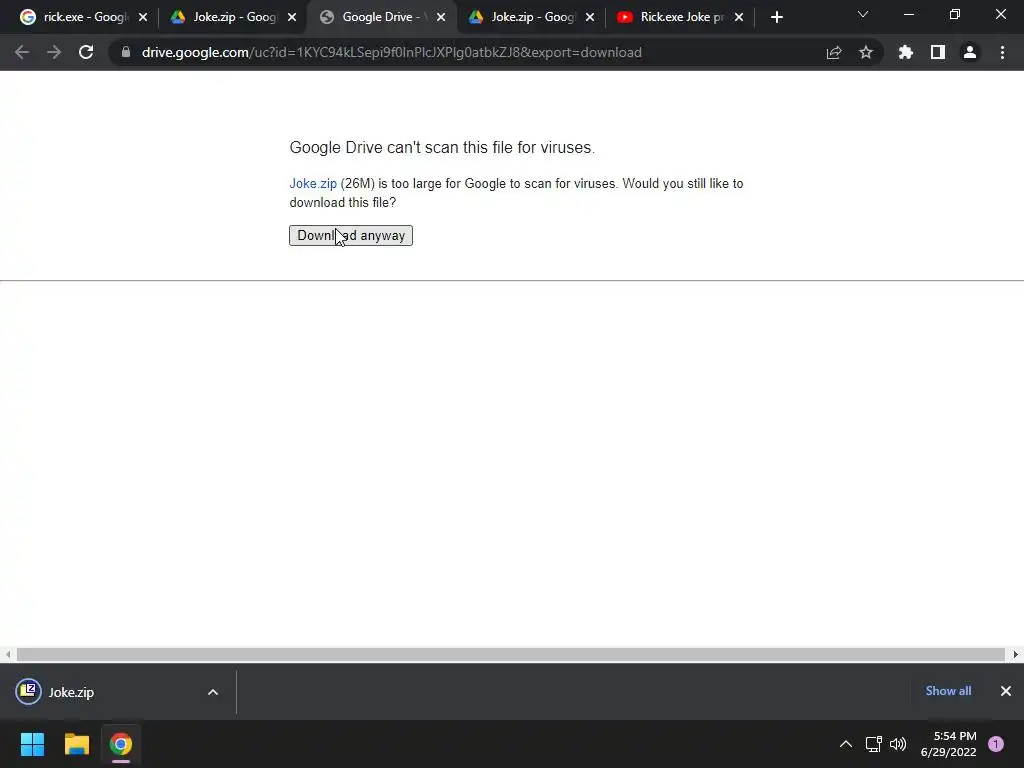The image size is (1024, 768).
Task: Open downloaded Joke.zip from download bar
Action: 71,692
